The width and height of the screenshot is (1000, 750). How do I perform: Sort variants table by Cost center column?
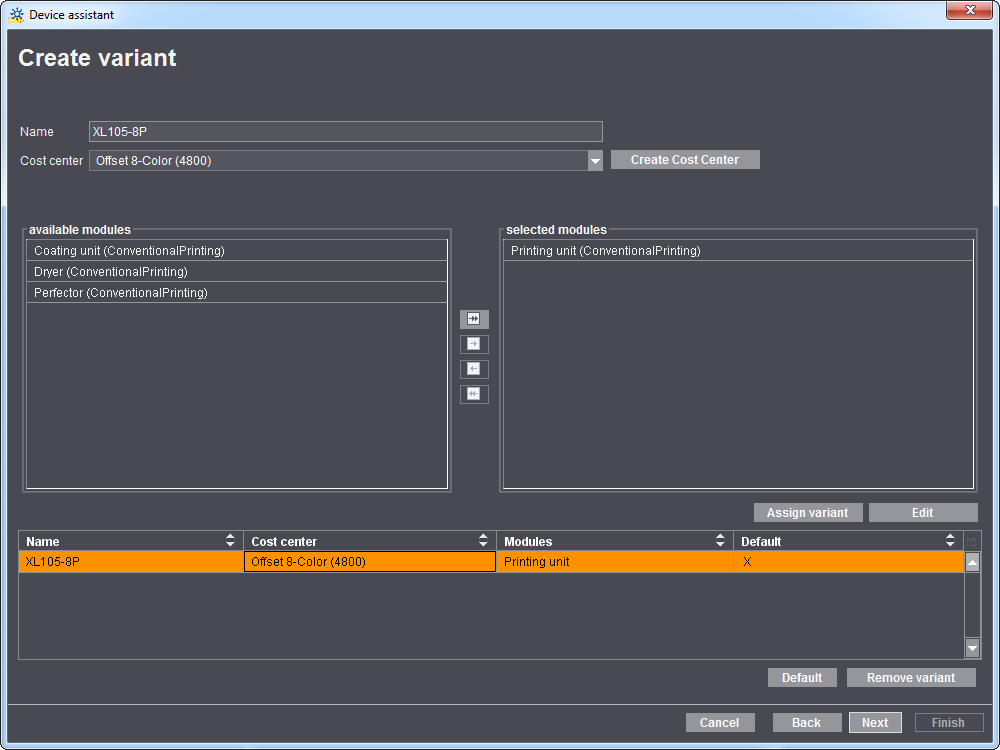coord(485,541)
